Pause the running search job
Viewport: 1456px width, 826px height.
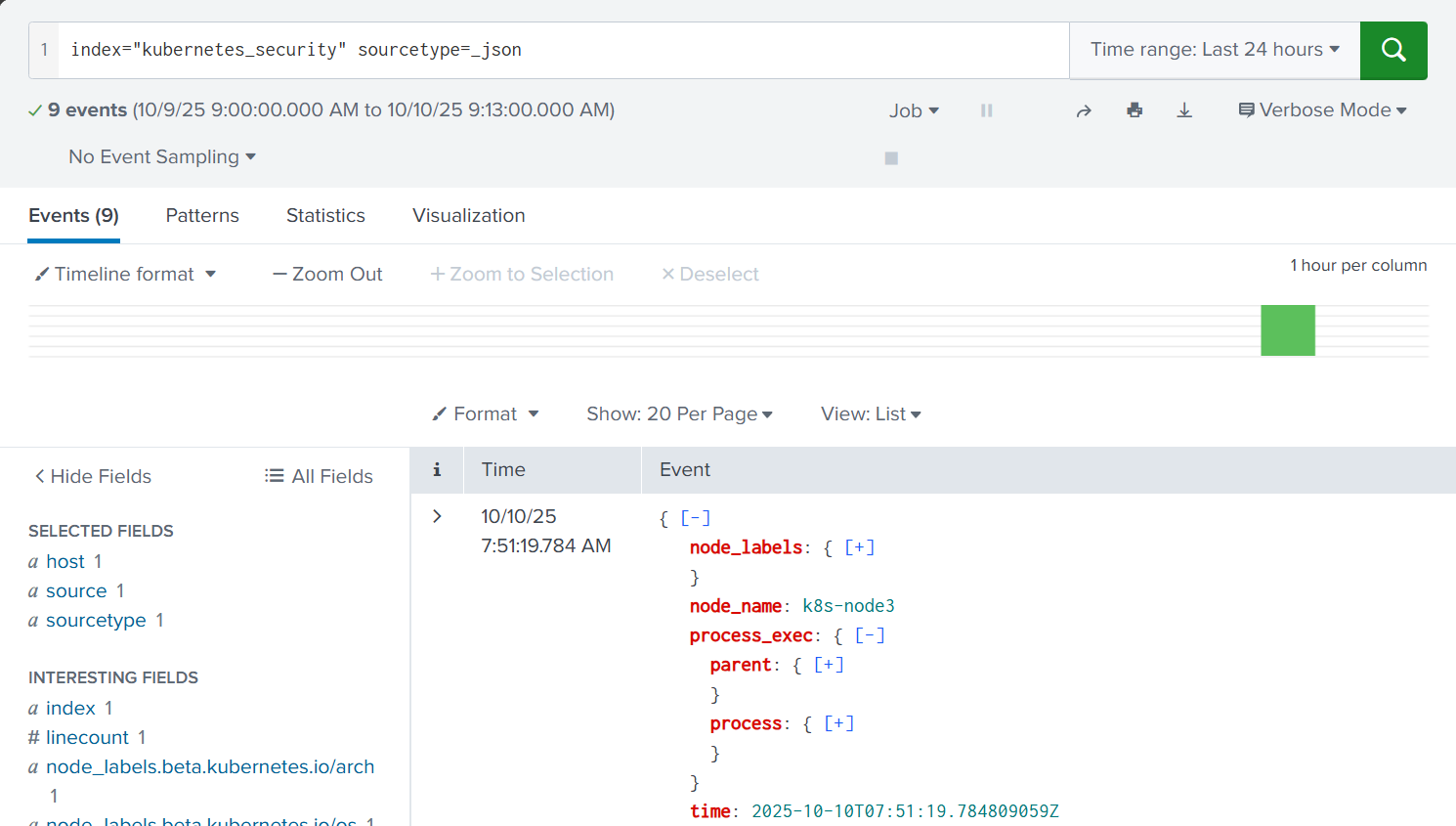986,110
